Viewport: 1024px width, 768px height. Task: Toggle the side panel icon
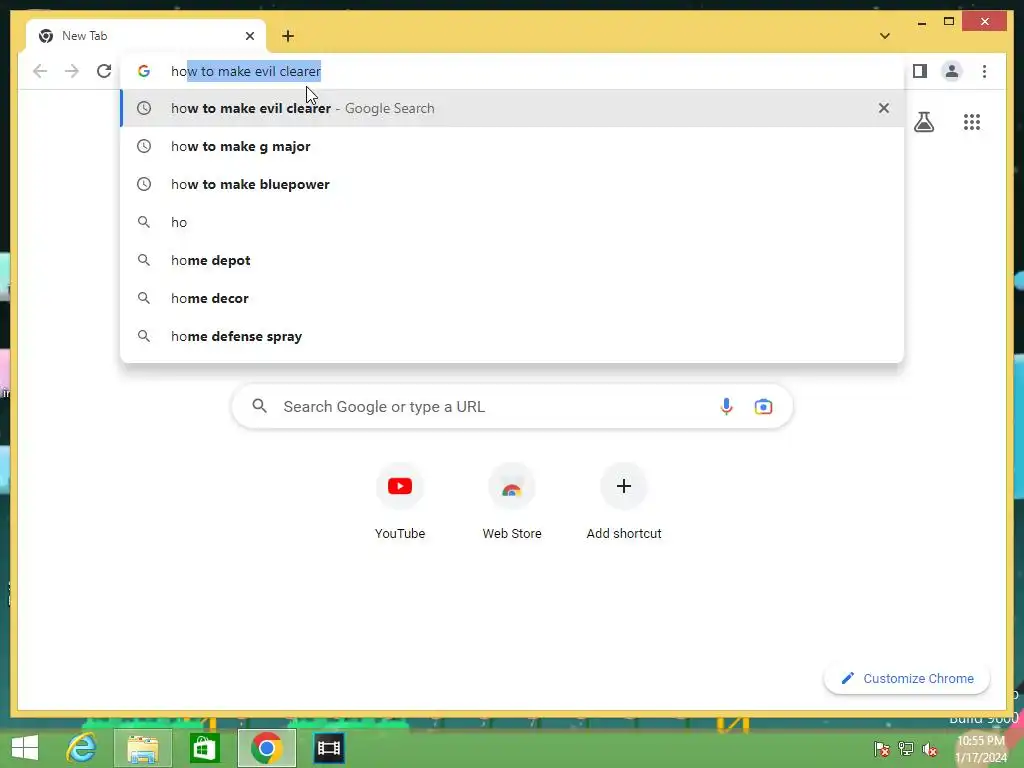coord(920,71)
